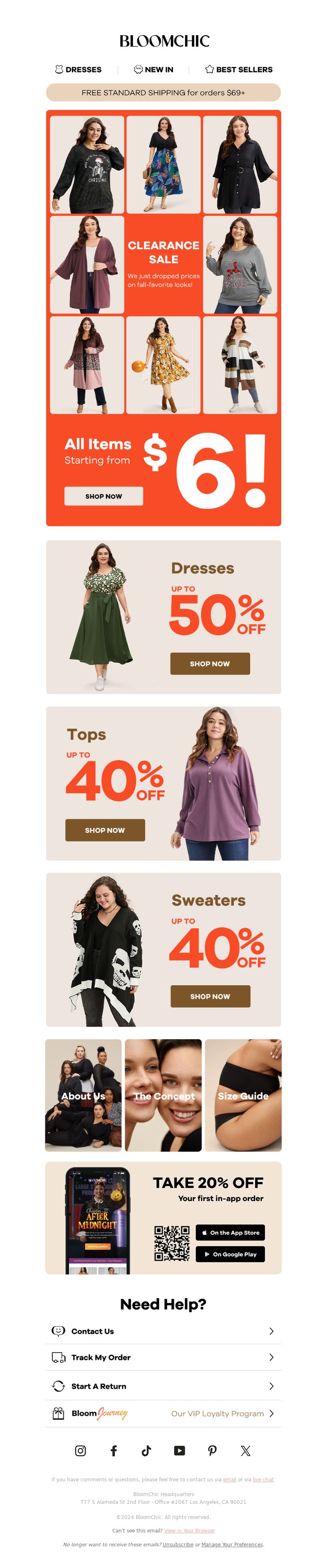Click the On the App Store button
Screen dimensions: 327x1568
tap(230, 1232)
